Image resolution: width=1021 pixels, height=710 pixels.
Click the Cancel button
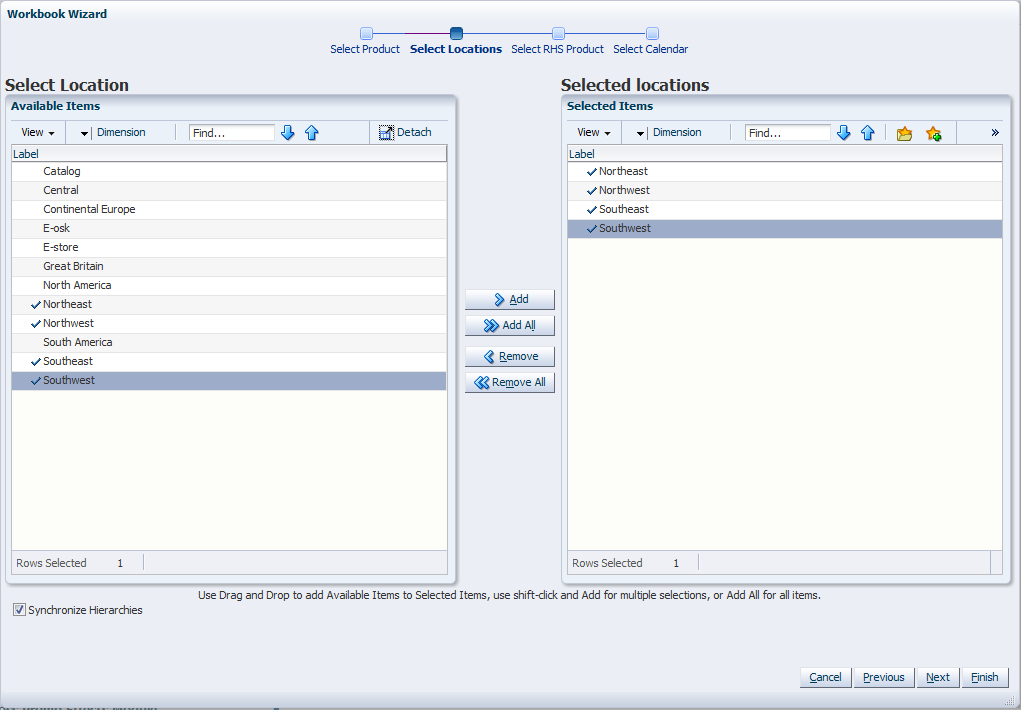tap(825, 677)
